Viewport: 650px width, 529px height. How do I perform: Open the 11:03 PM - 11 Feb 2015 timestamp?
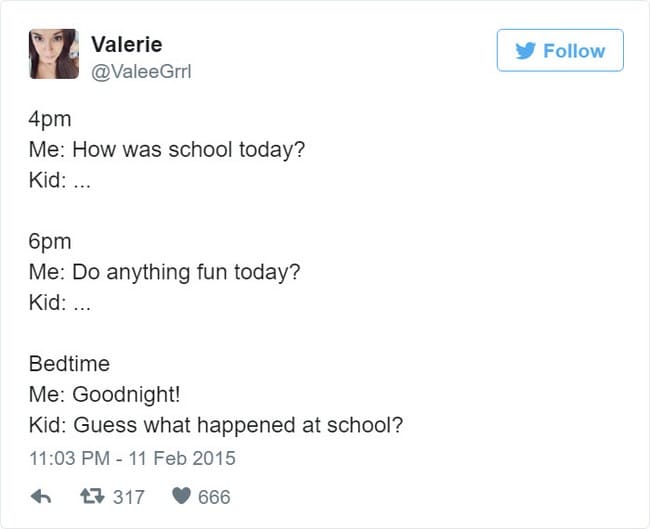coord(132,459)
